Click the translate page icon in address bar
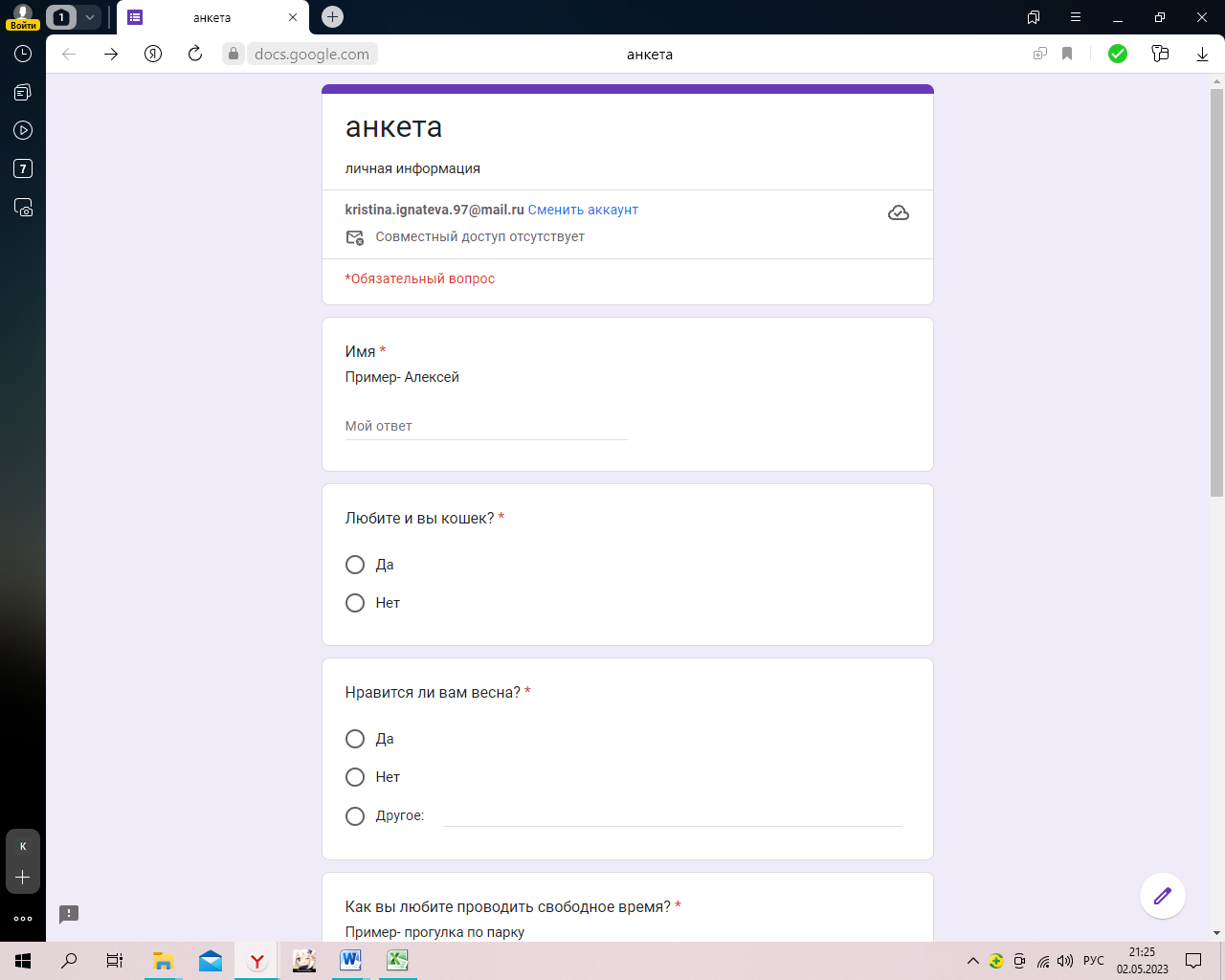Image resolution: width=1225 pixels, height=980 pixels. coord(1040,54)
